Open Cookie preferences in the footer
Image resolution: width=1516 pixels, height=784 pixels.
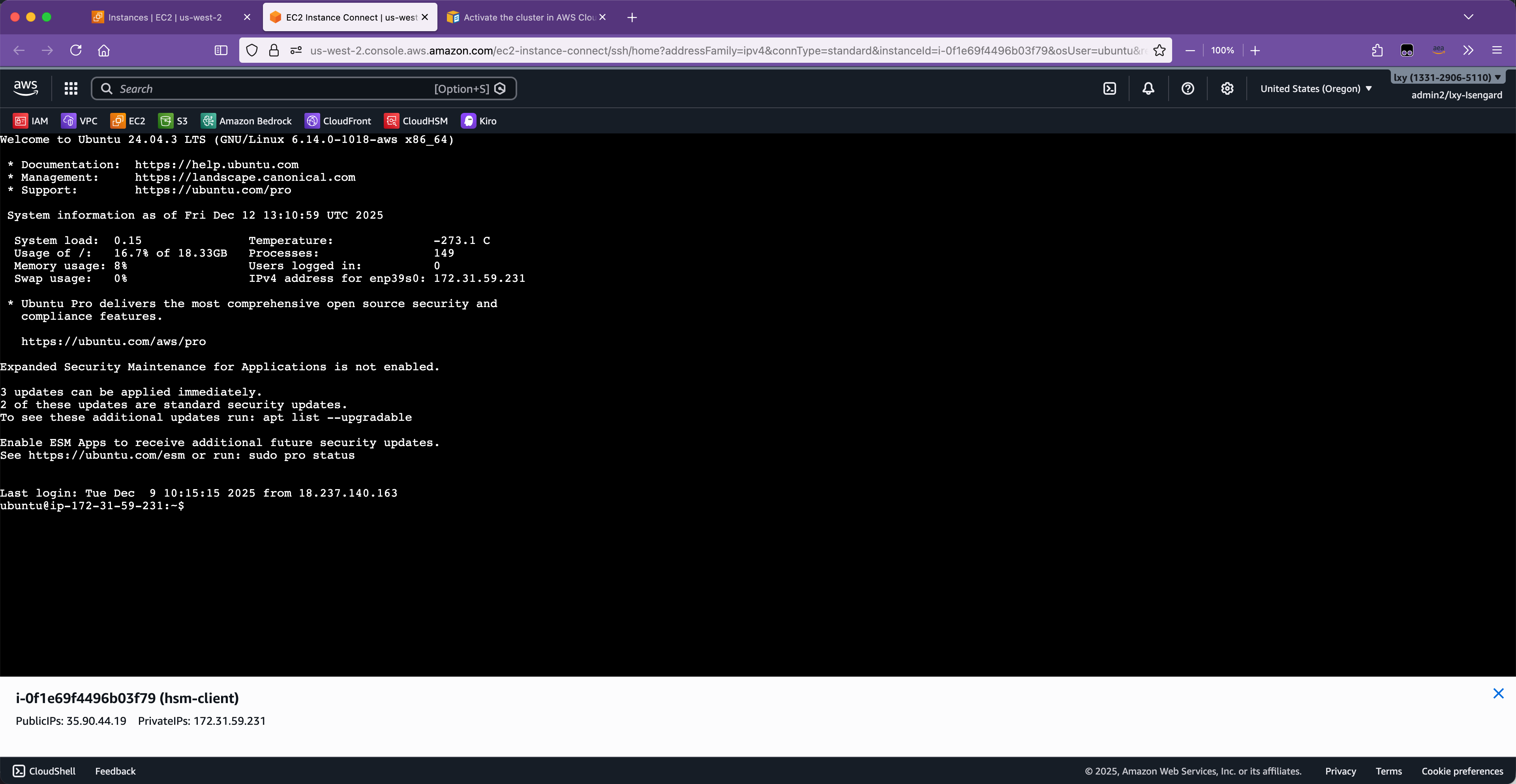click(x=1462, y=771)
